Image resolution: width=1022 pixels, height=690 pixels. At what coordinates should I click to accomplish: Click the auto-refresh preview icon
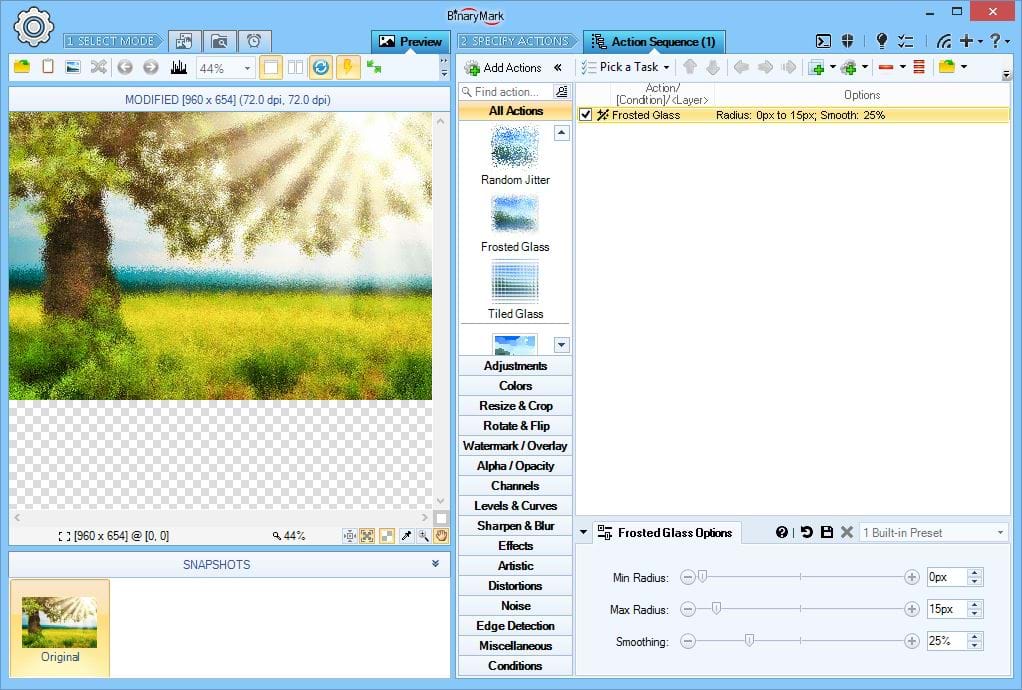click(320, 68)
